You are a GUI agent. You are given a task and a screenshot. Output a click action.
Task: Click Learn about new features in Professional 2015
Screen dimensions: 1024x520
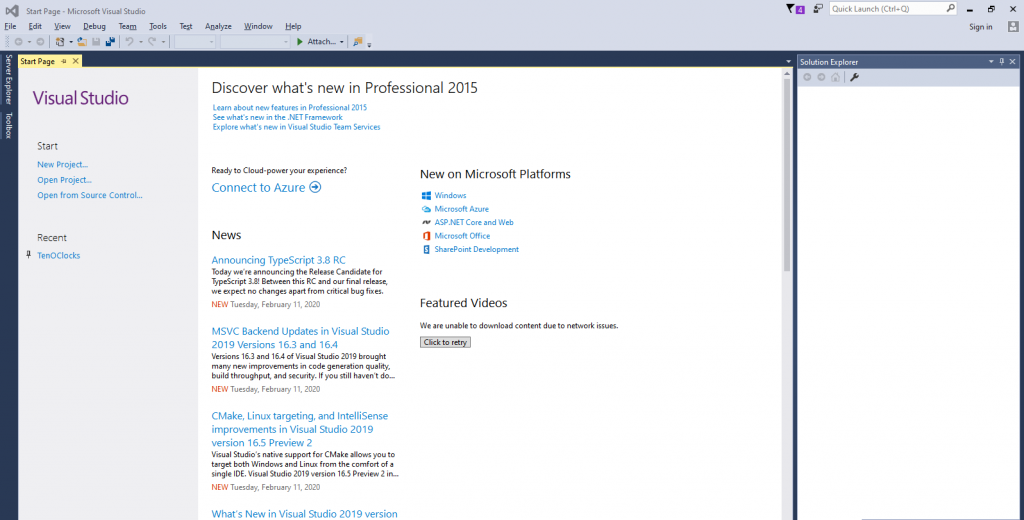click(x=289, y=107)
